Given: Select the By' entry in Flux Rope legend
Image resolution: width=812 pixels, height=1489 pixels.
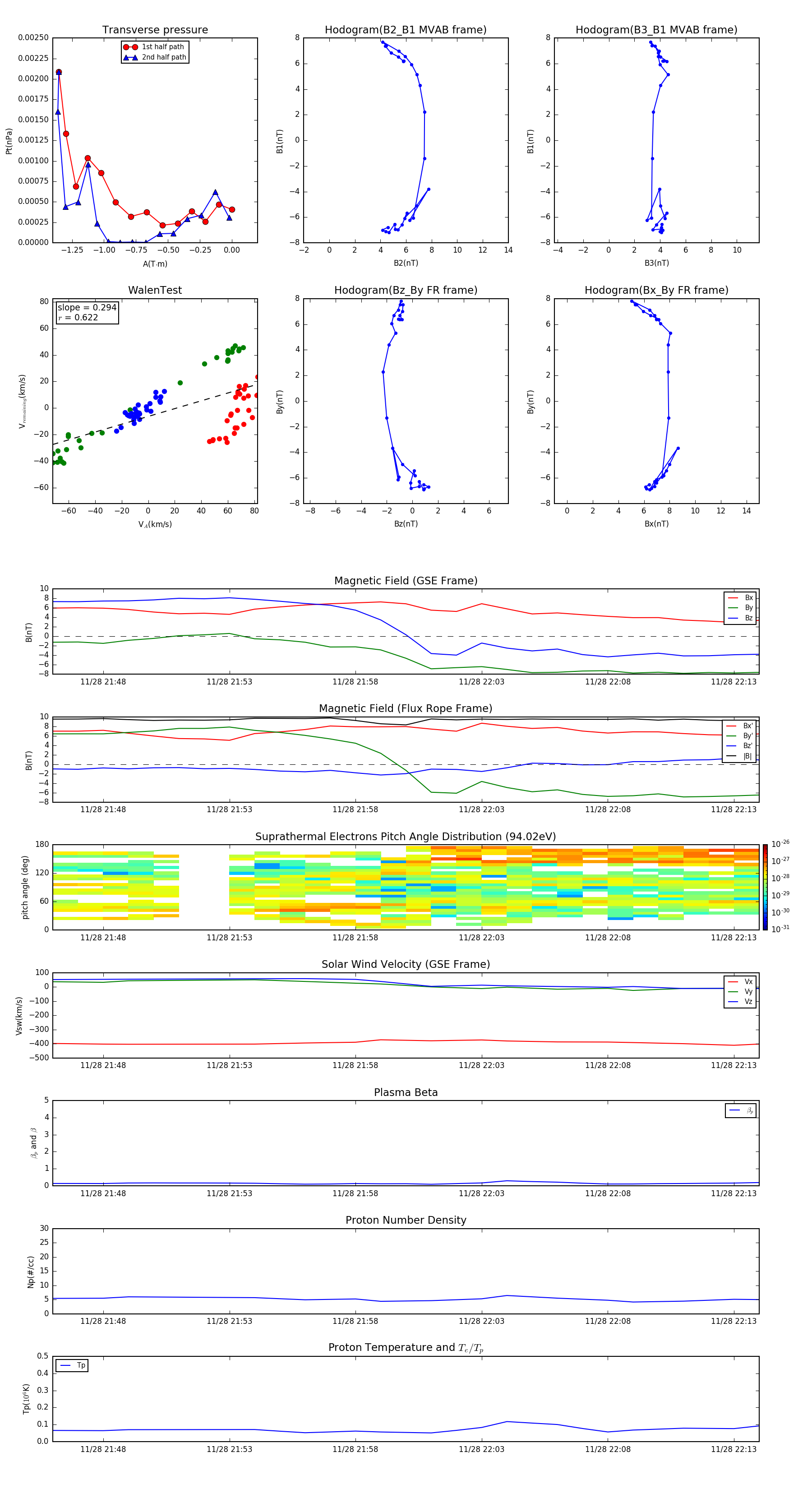Looking at the screenshot, I should [739, 736].
